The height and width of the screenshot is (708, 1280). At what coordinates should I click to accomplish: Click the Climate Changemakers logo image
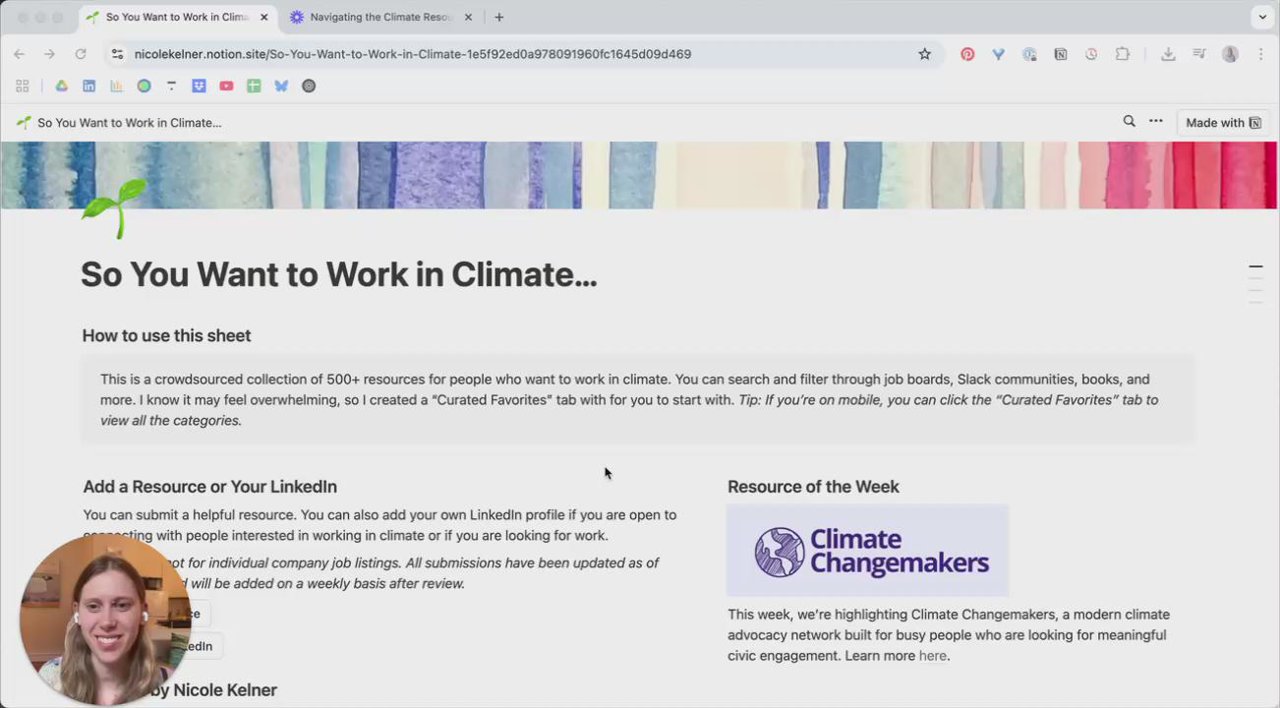868,551
